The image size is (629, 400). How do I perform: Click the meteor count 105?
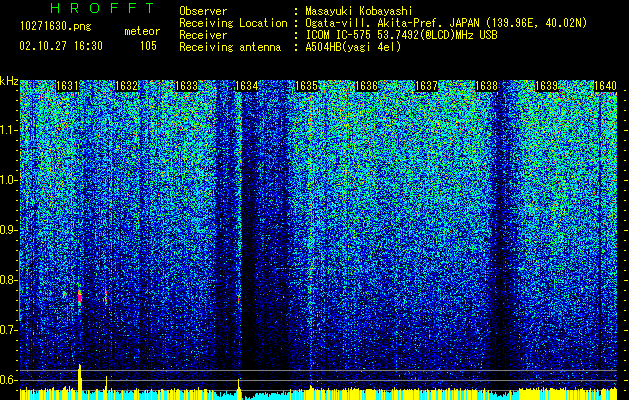[x=148, y=46]
